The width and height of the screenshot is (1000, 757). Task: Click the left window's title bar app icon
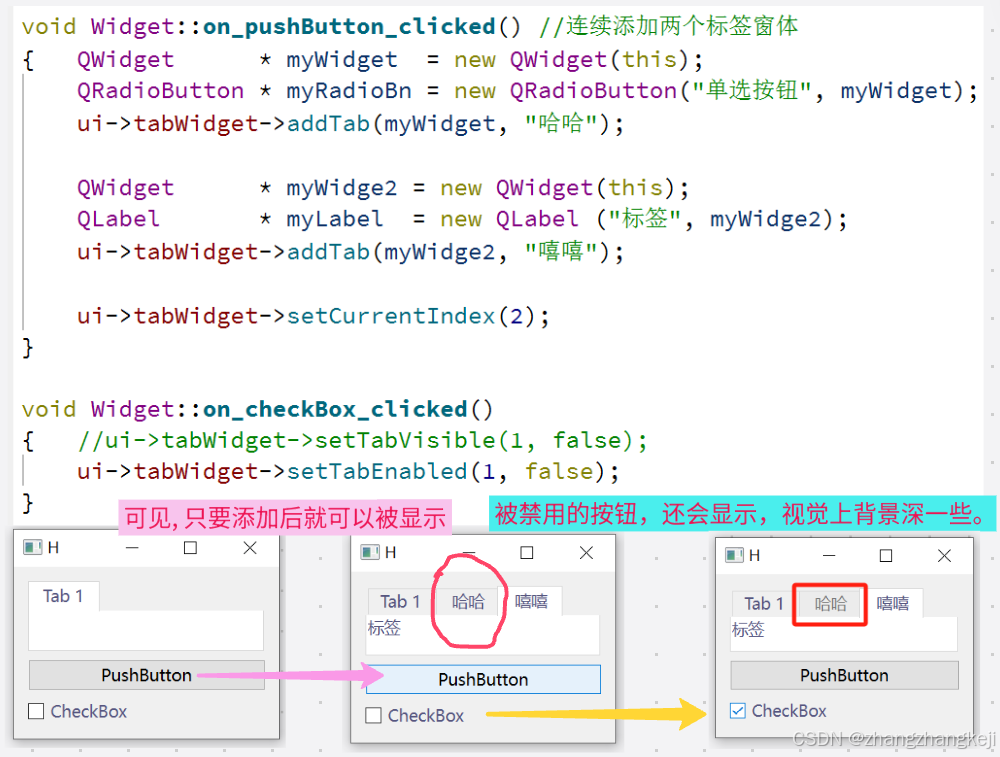(x=33, y=547)
